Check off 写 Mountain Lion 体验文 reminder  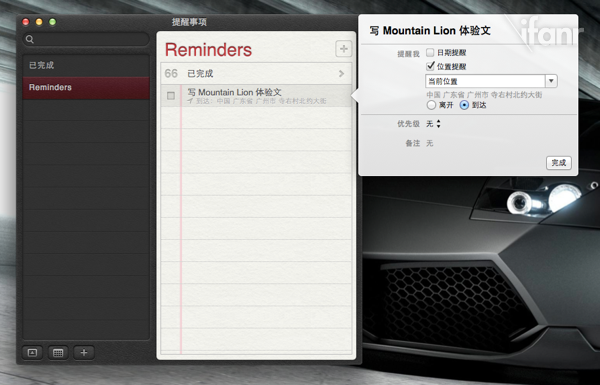(171, 96)
